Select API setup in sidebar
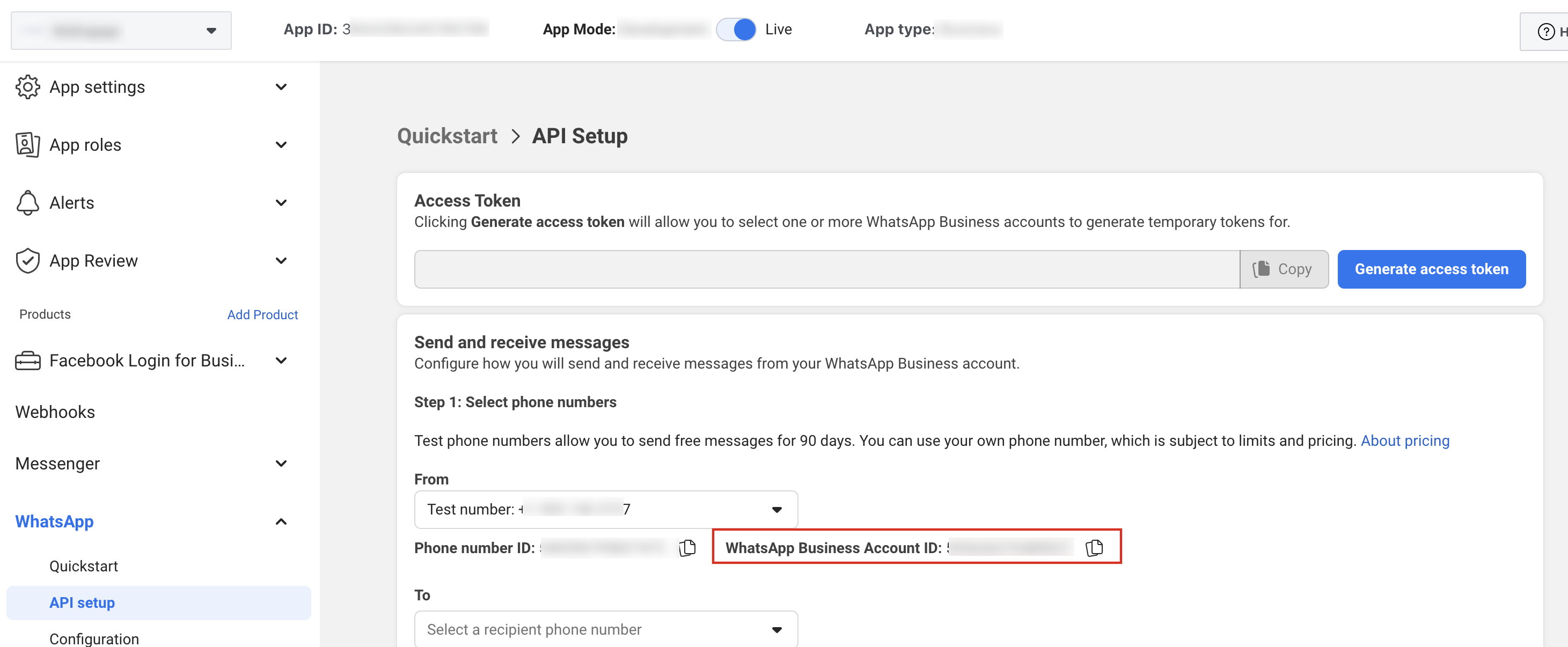Viewport: 1568px width, 647px height. 158,602
